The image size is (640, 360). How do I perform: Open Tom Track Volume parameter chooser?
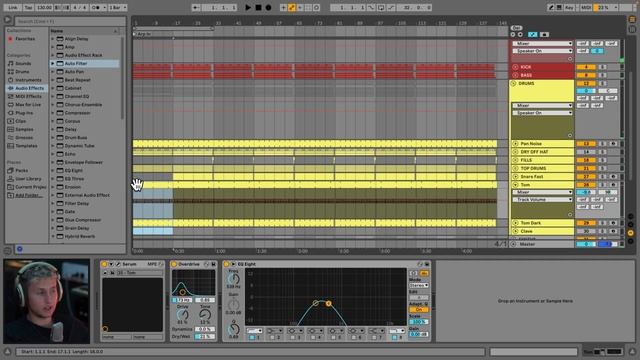point(542,200)
